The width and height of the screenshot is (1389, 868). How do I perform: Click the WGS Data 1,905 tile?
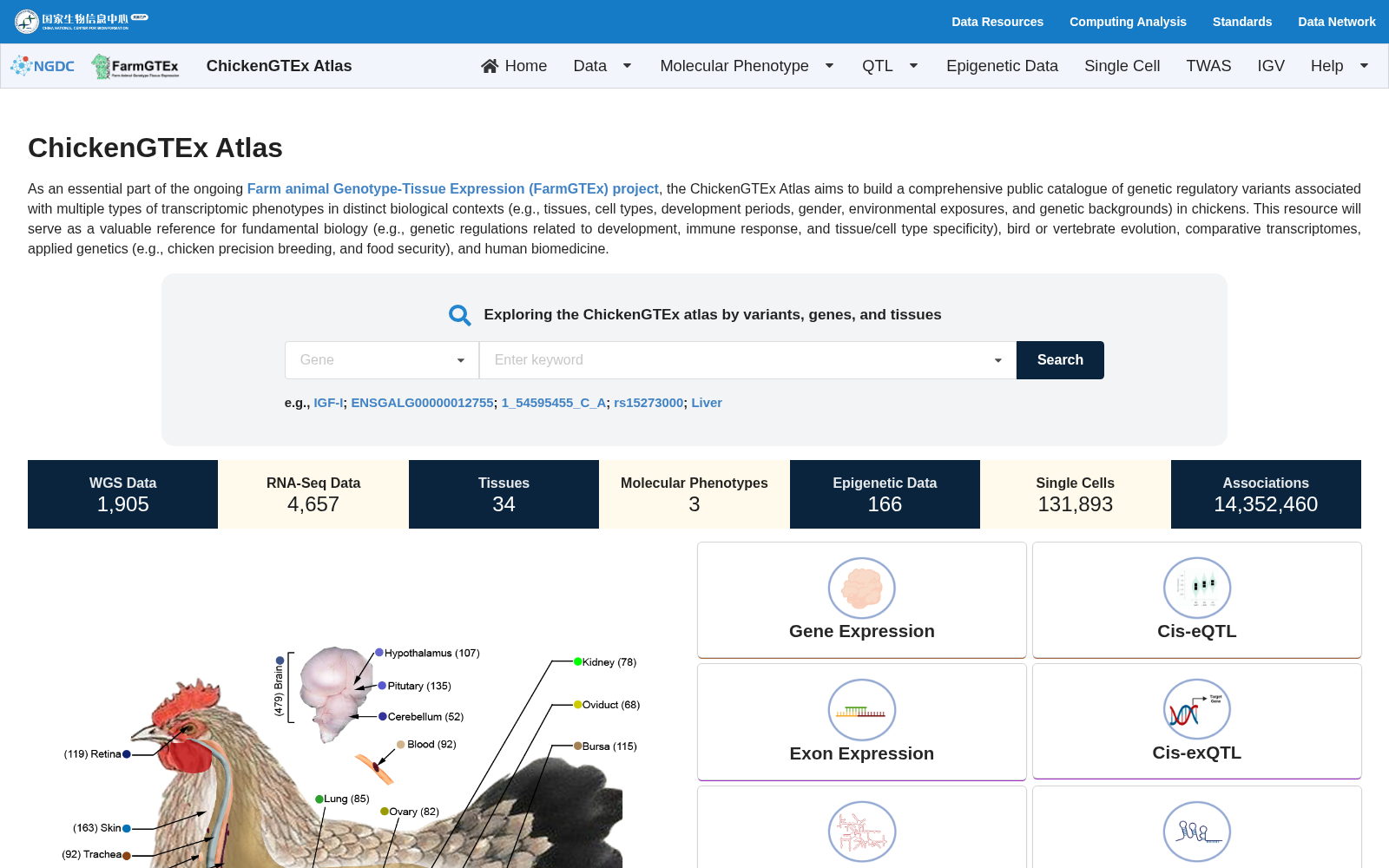tap(122, 494)
